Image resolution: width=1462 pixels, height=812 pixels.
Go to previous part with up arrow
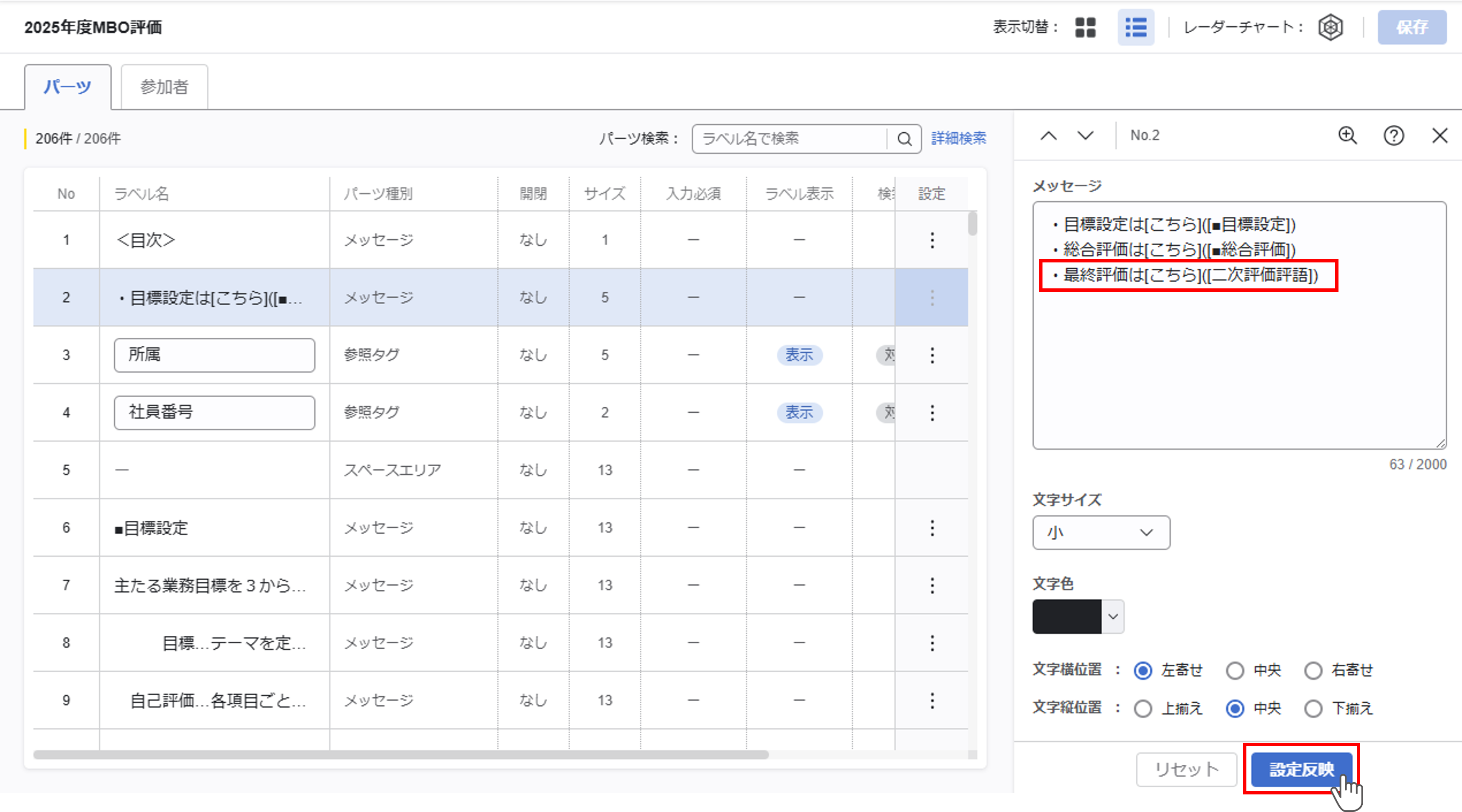1048,136
